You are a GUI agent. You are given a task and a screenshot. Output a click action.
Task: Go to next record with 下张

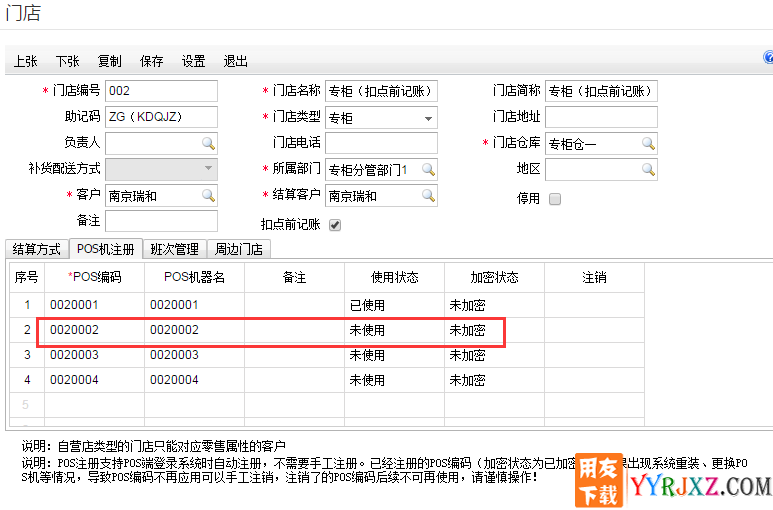point(68,61)
